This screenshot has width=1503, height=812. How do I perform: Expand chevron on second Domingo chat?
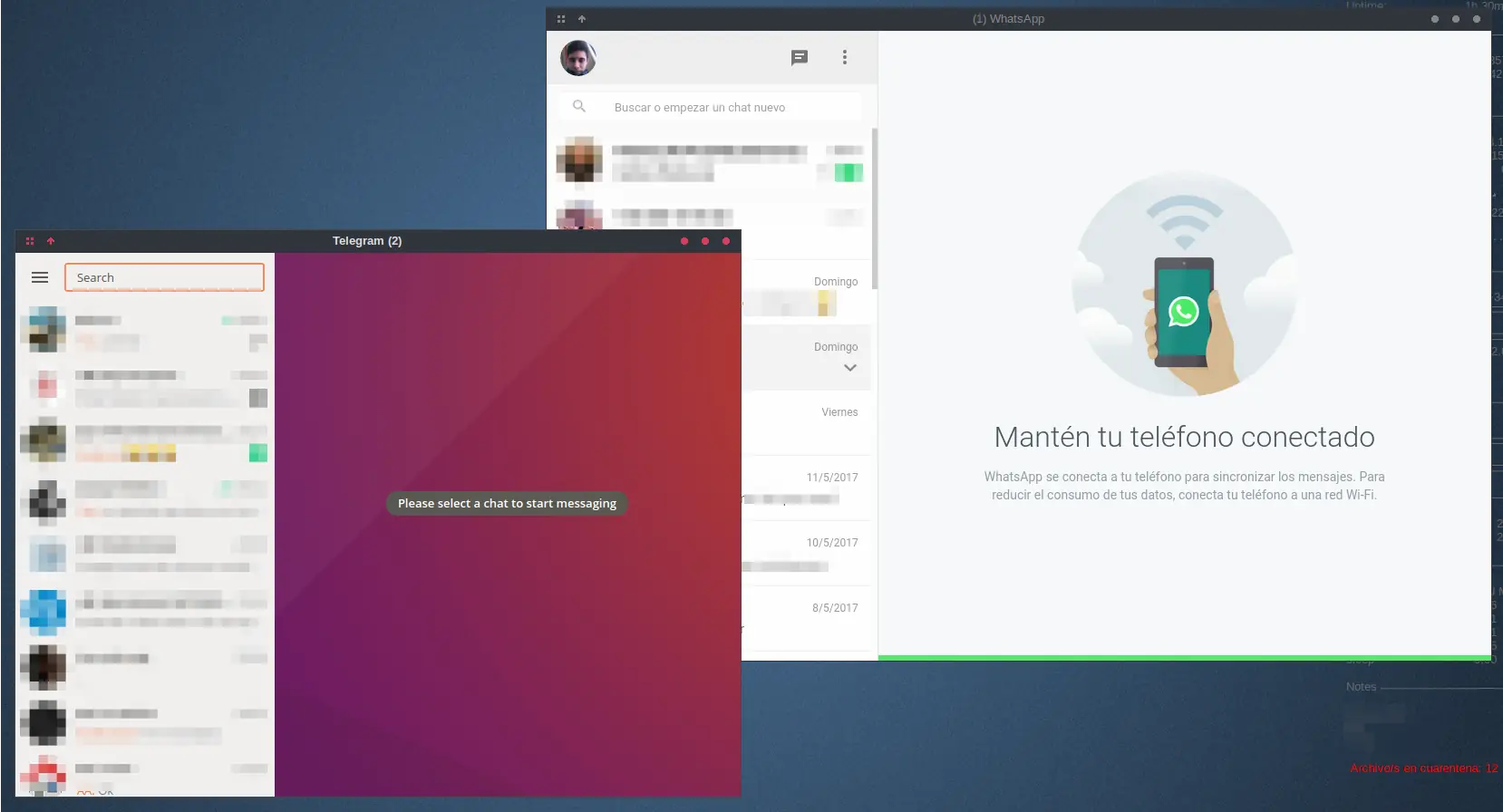850,367
